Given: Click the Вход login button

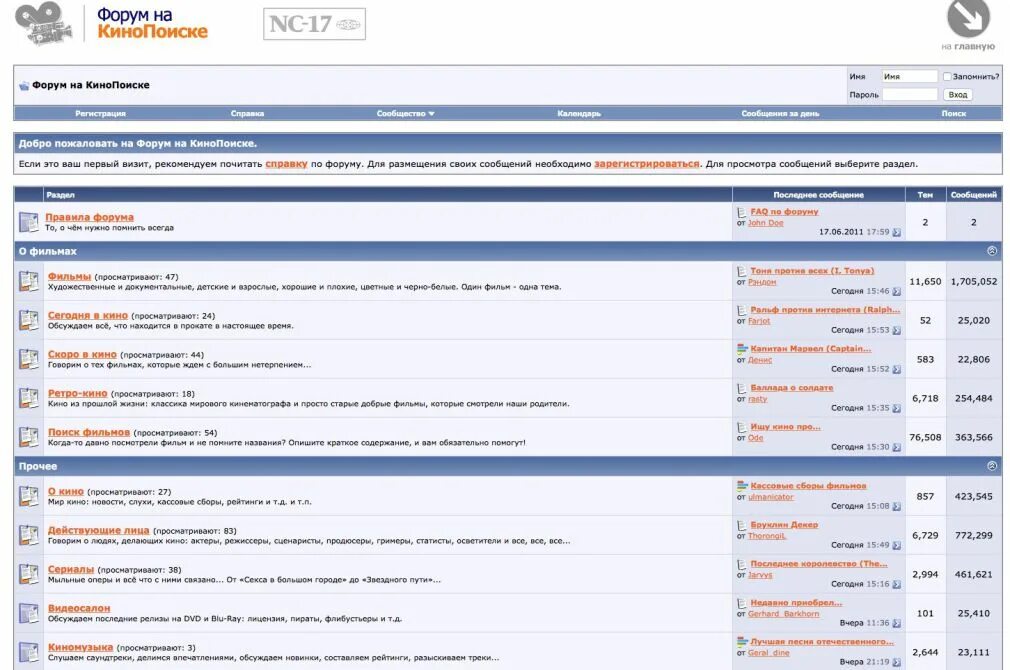Looking at the screenshot, I should click(958, 95).
